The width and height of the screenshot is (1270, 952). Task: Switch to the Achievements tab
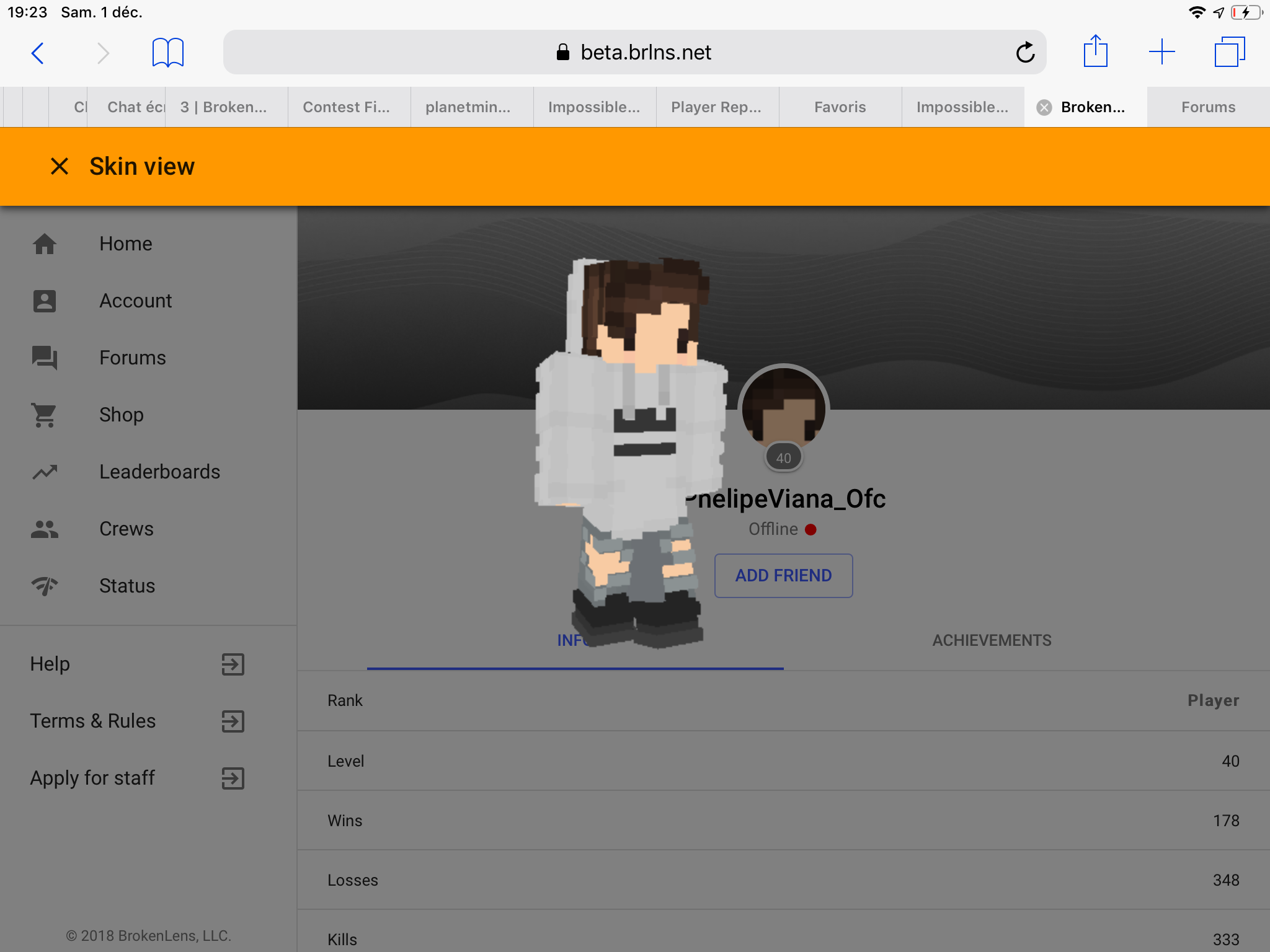point(992,640)
